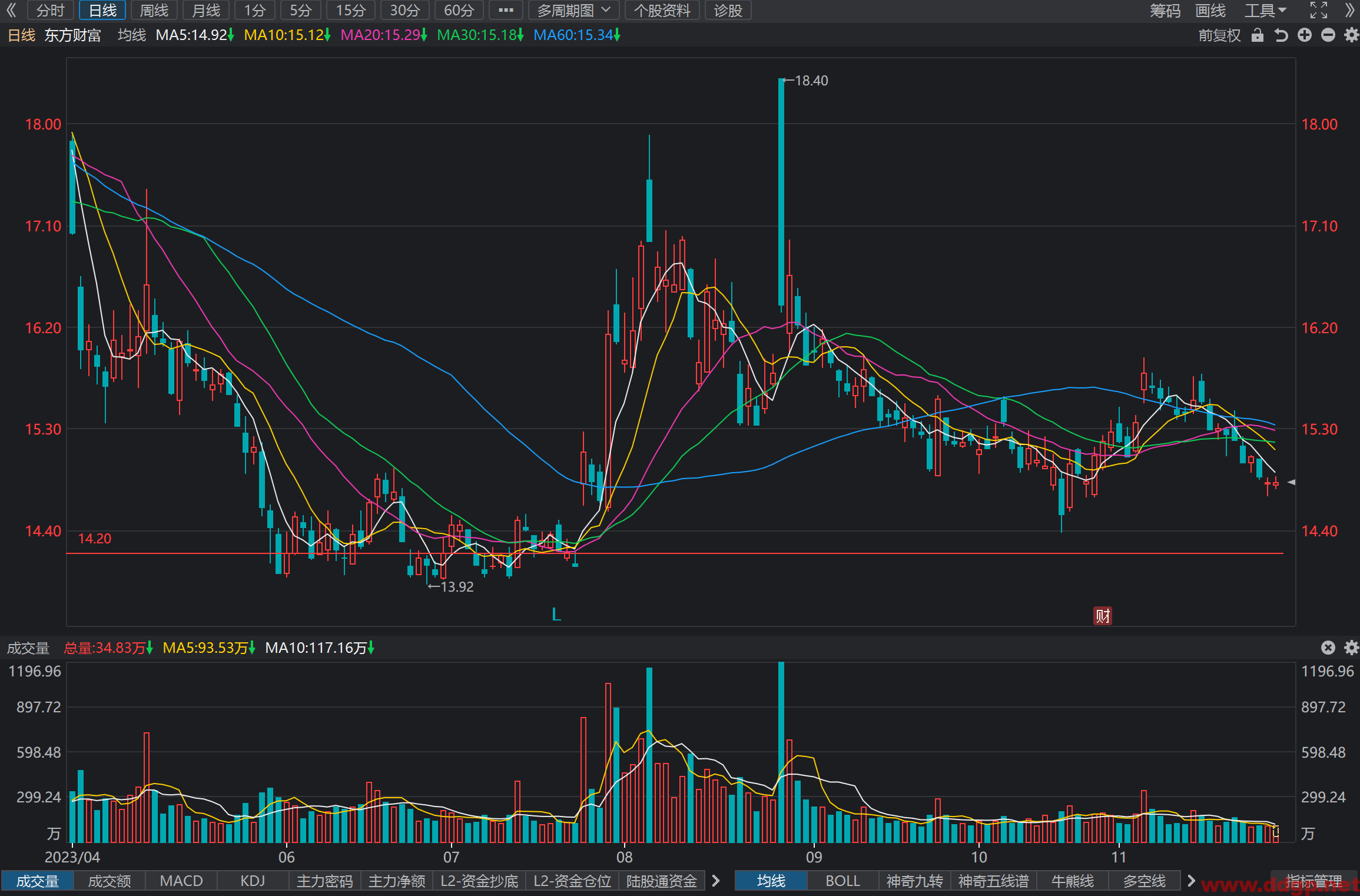Screen dimensions: 1360x896
Task: Open 多周期图 dropdown
Action: (x=573, y=10)
